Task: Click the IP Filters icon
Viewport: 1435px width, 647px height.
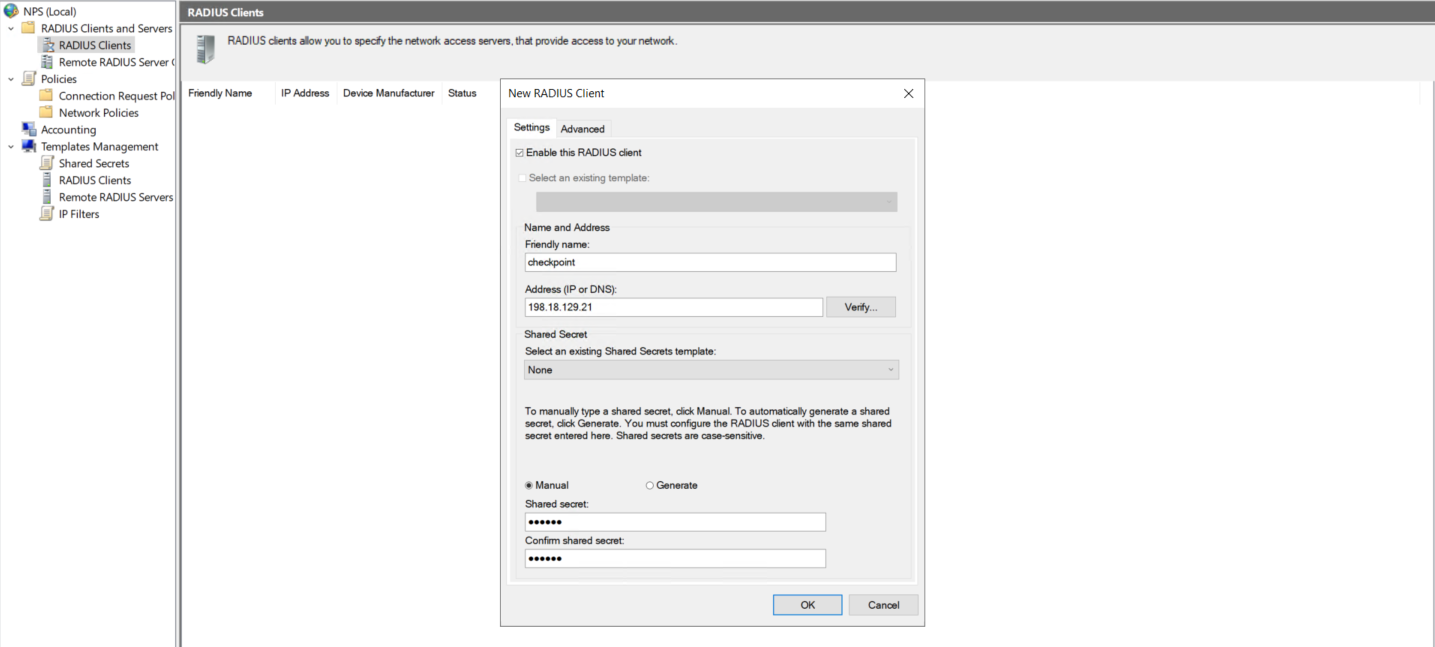Action: tap(46, 214)
